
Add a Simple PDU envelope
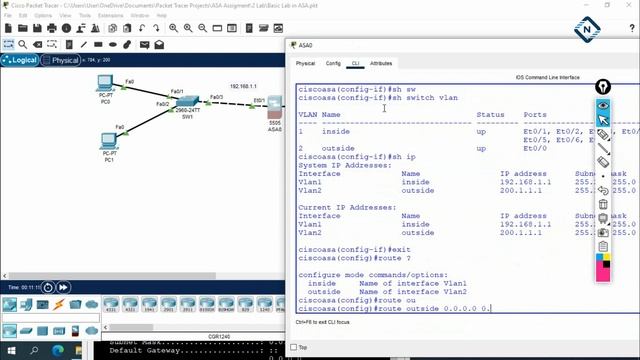(144, 44)
